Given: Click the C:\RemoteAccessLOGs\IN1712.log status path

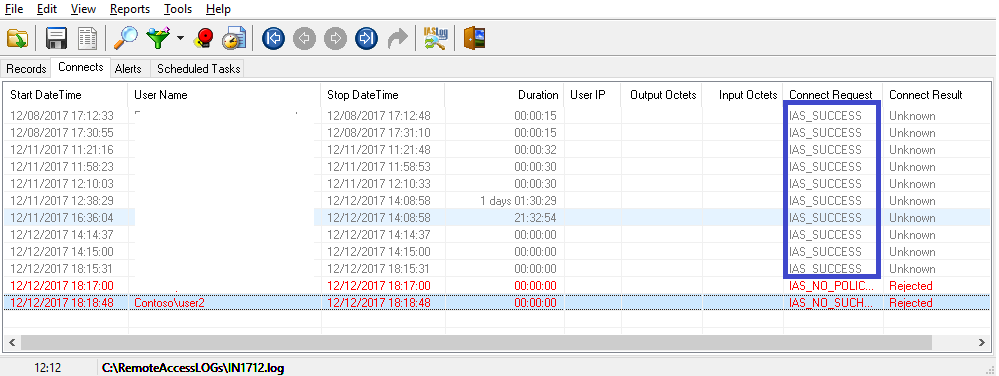Looking at the screenshot, I should (193, 368).
